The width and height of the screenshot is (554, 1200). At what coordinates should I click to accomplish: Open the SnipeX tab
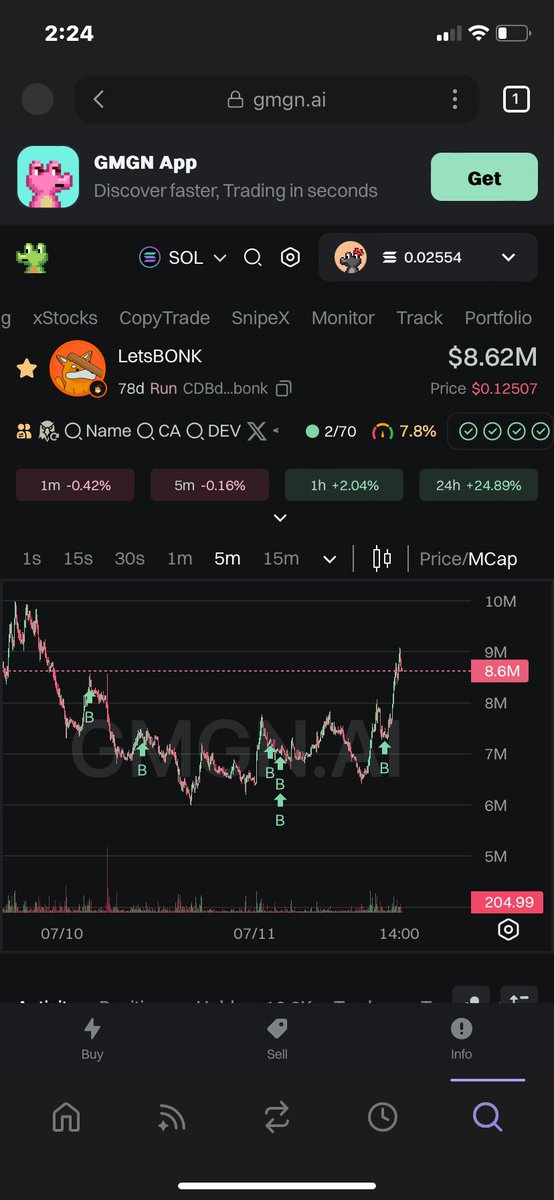(260, 318)
